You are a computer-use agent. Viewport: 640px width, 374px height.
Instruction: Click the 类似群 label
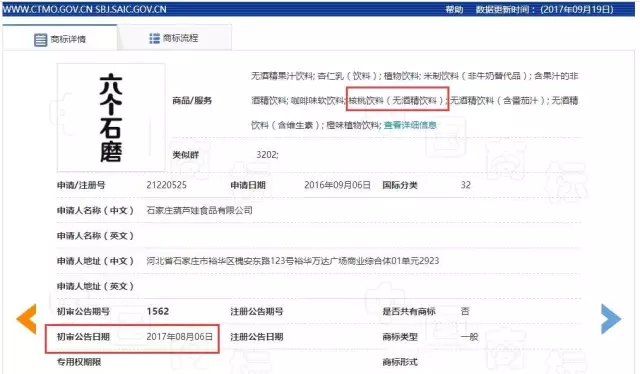186,155
